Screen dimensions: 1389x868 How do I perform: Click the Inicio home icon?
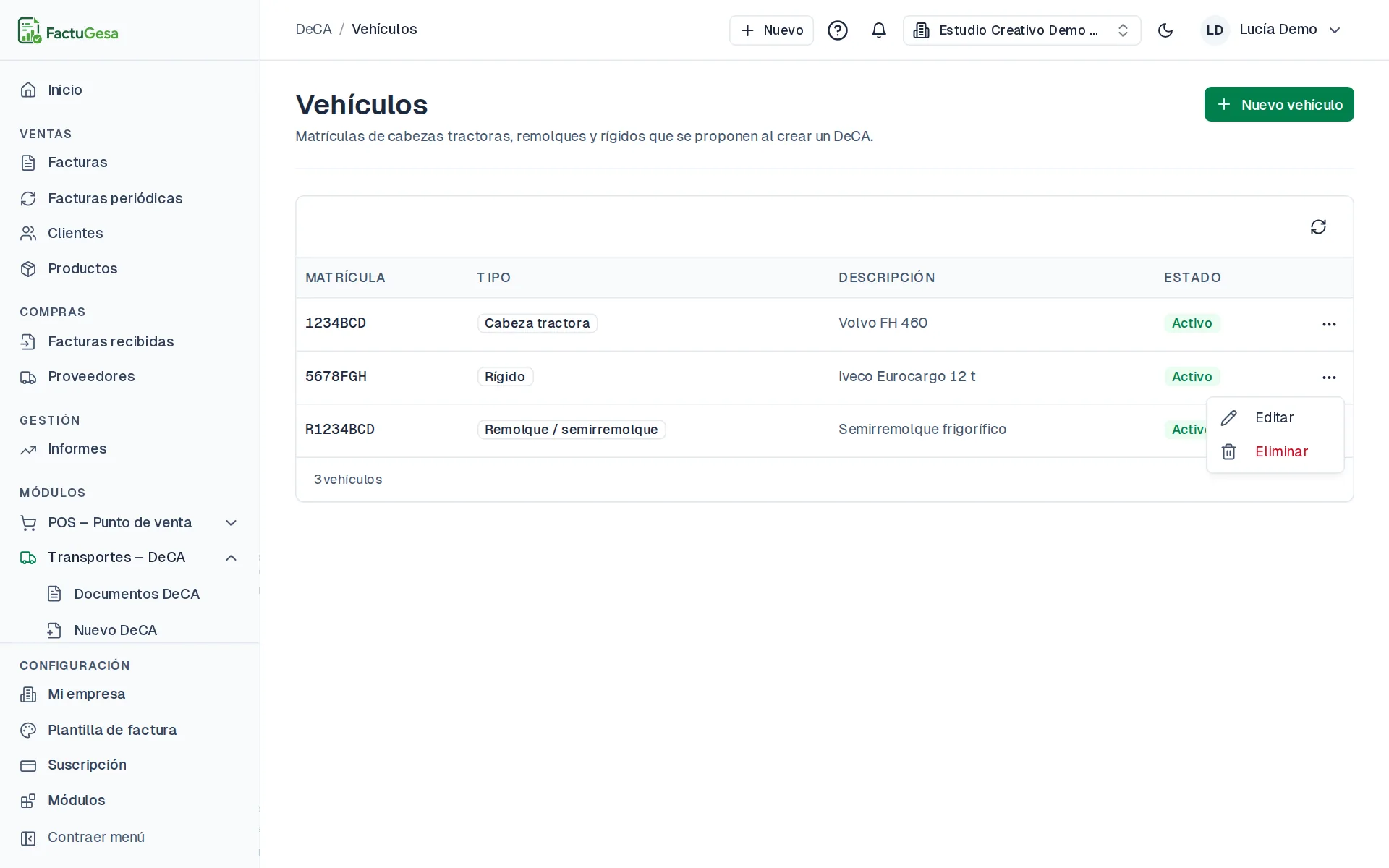tap(28, 90)
